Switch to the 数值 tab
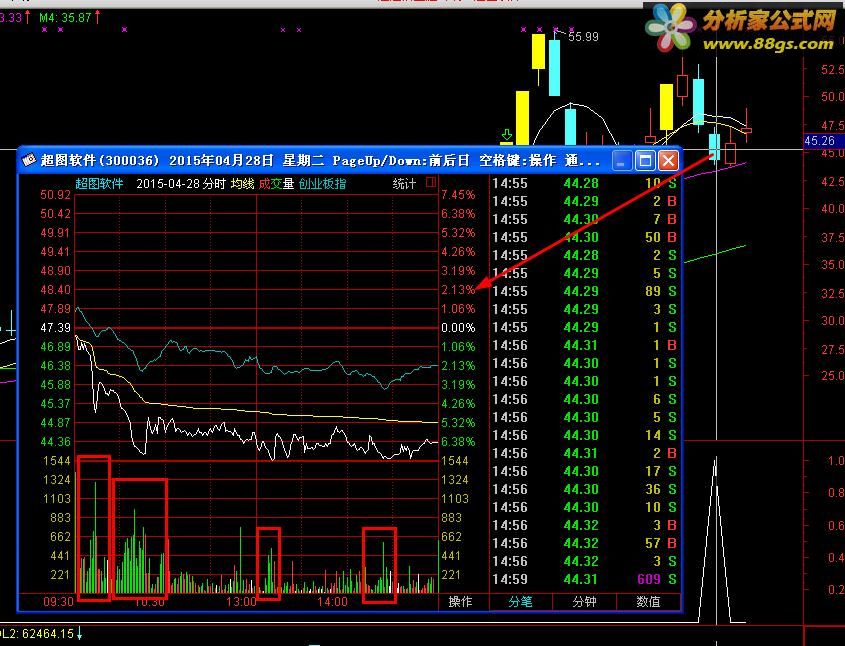 (x=648, y=601)
